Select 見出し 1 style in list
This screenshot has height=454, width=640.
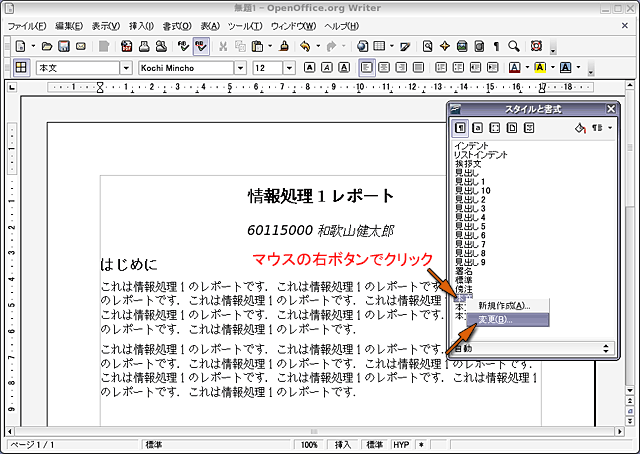click(472, 181)
